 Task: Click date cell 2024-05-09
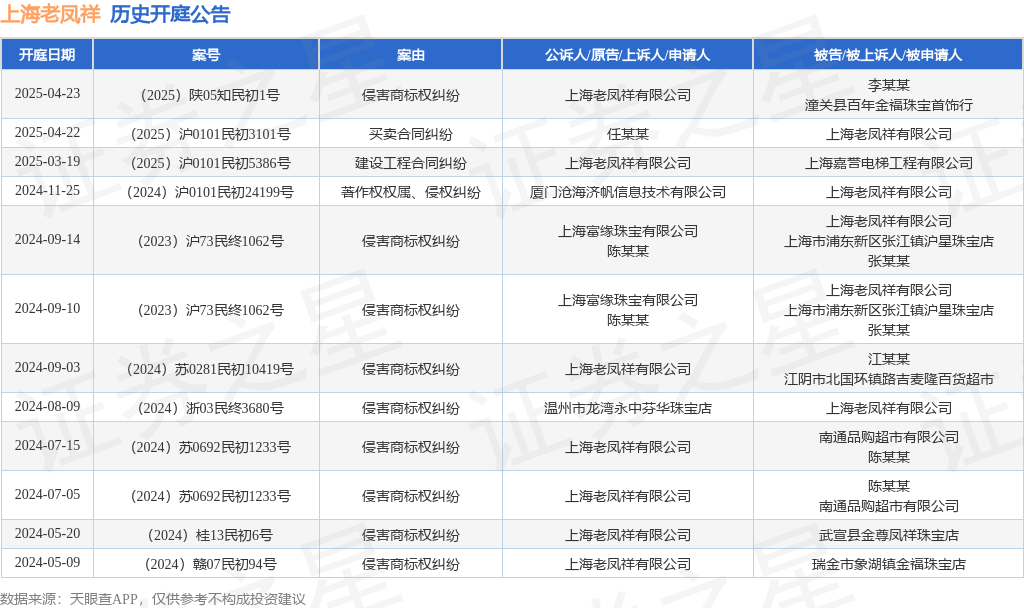point(47,562)
